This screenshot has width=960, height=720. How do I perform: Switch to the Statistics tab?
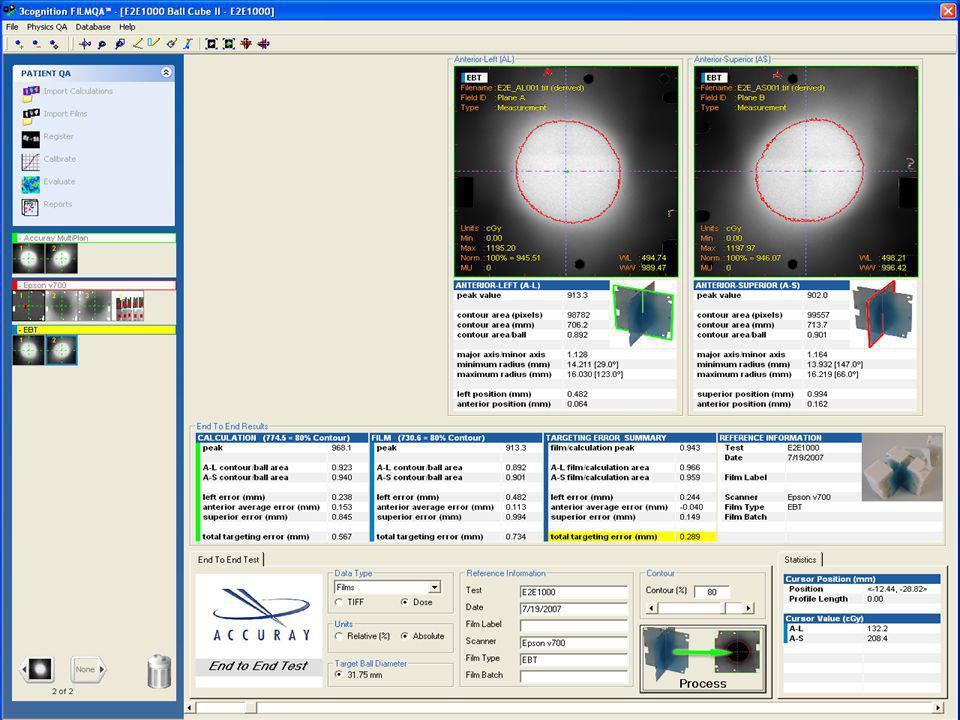click(x=800, y=560)
